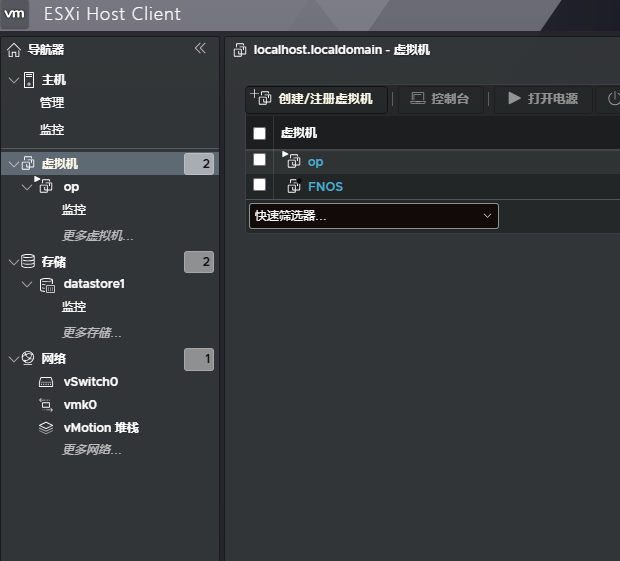Click the virtual machines icon in navigator
This screenshot has height=561, width=620.
click(28, 163)
